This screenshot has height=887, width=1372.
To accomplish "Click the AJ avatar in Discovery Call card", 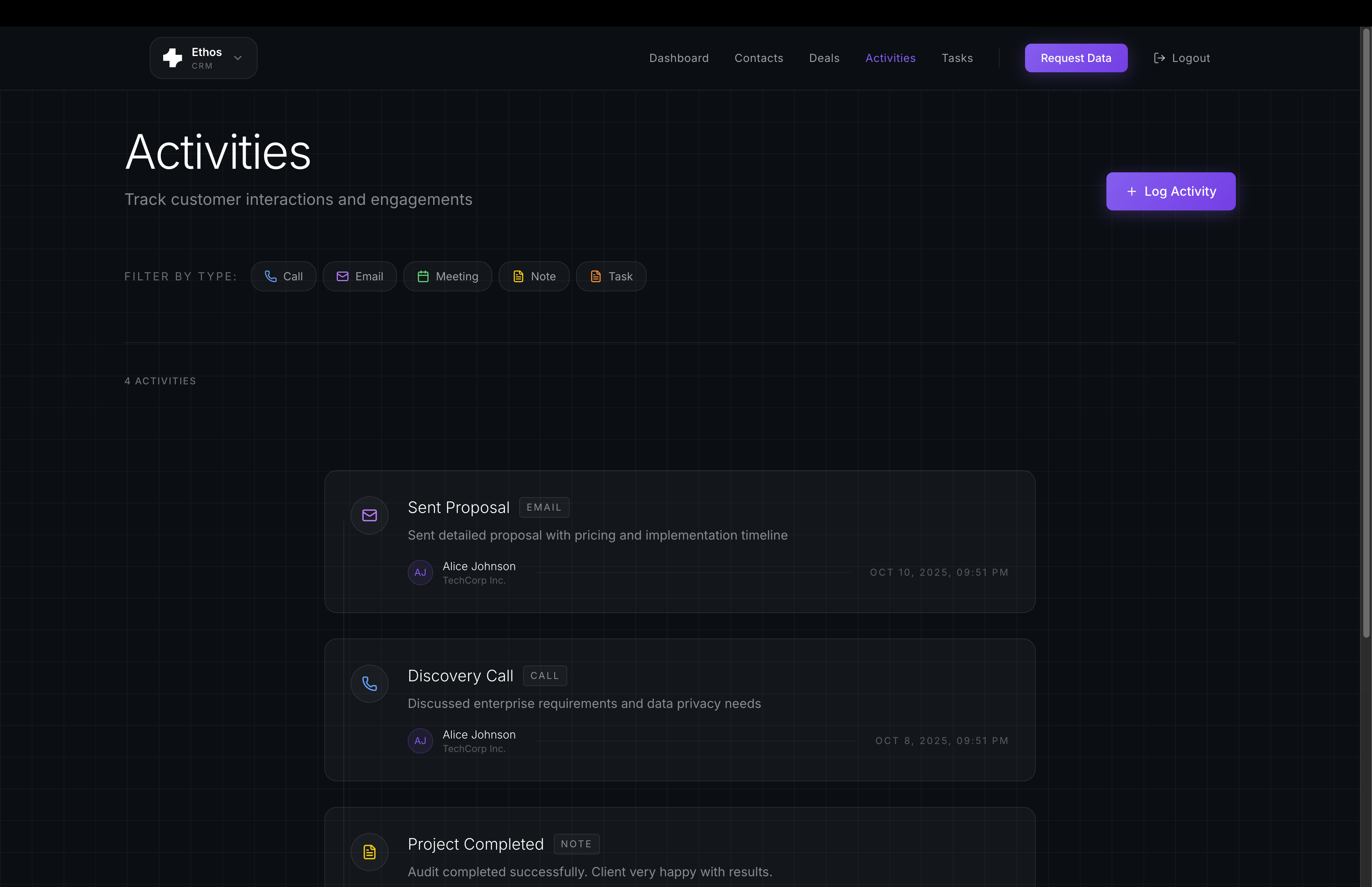I will click(420, 741).
